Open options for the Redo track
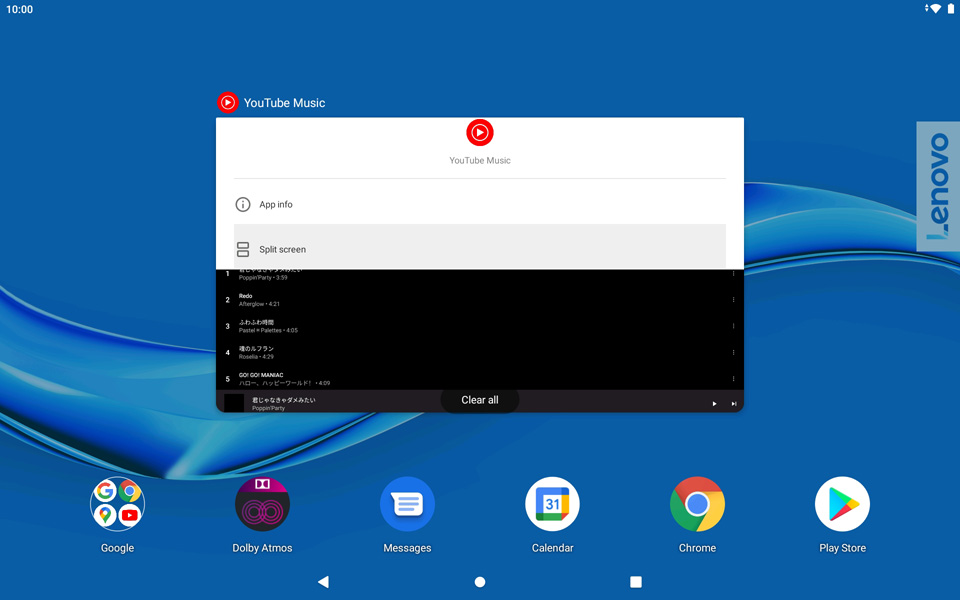960x600 pixels. (733, 299)
